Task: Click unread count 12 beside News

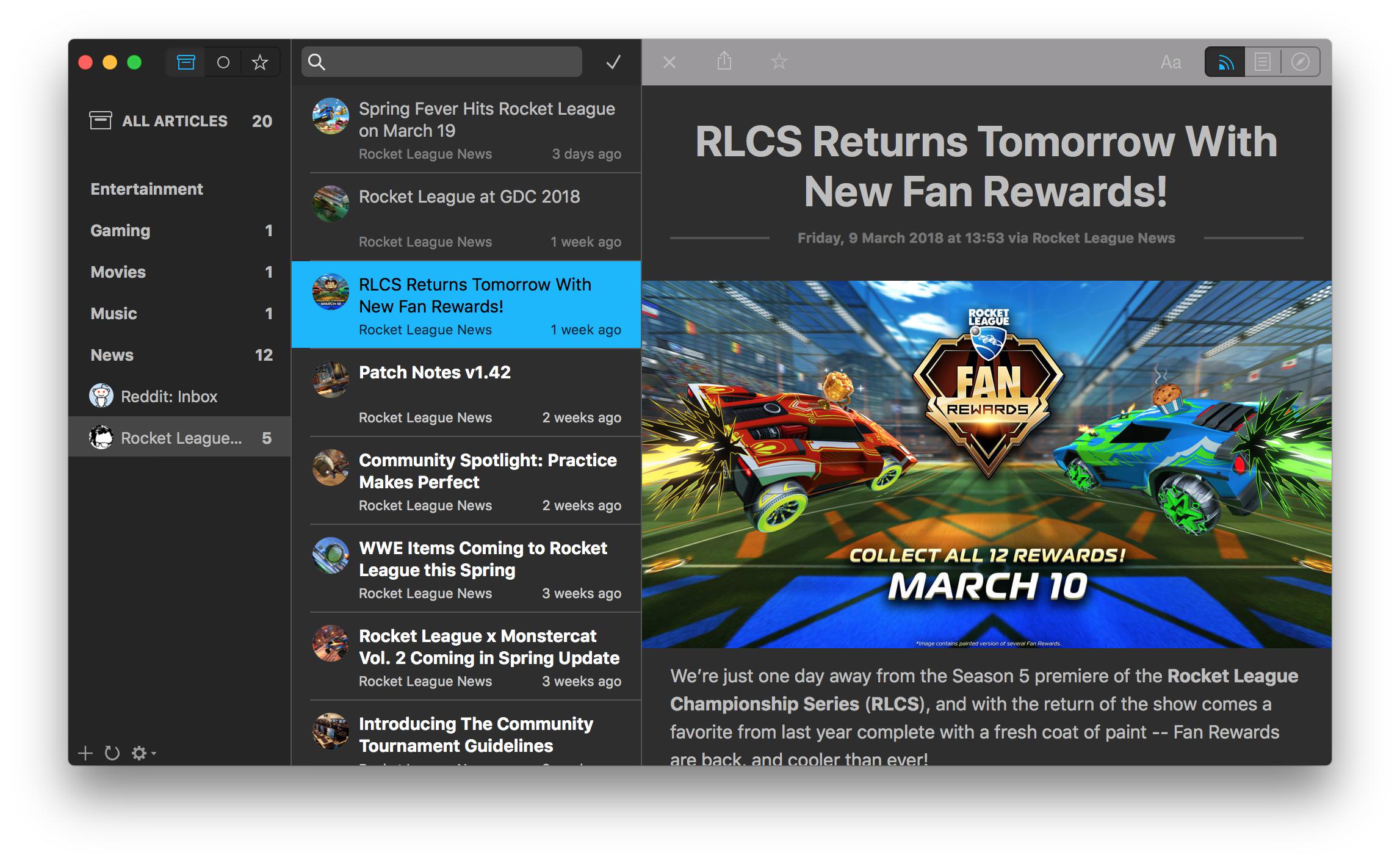Action: point(264,355)
